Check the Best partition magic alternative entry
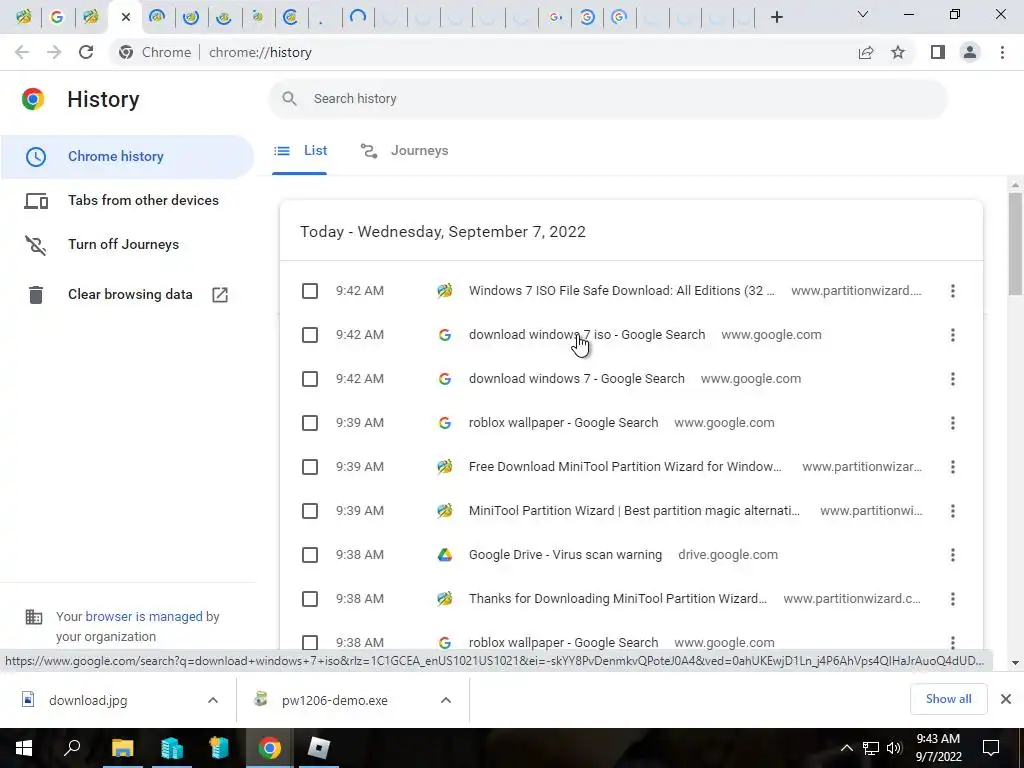This screenshot has height=768, width=1024. [x=310, y=511]
